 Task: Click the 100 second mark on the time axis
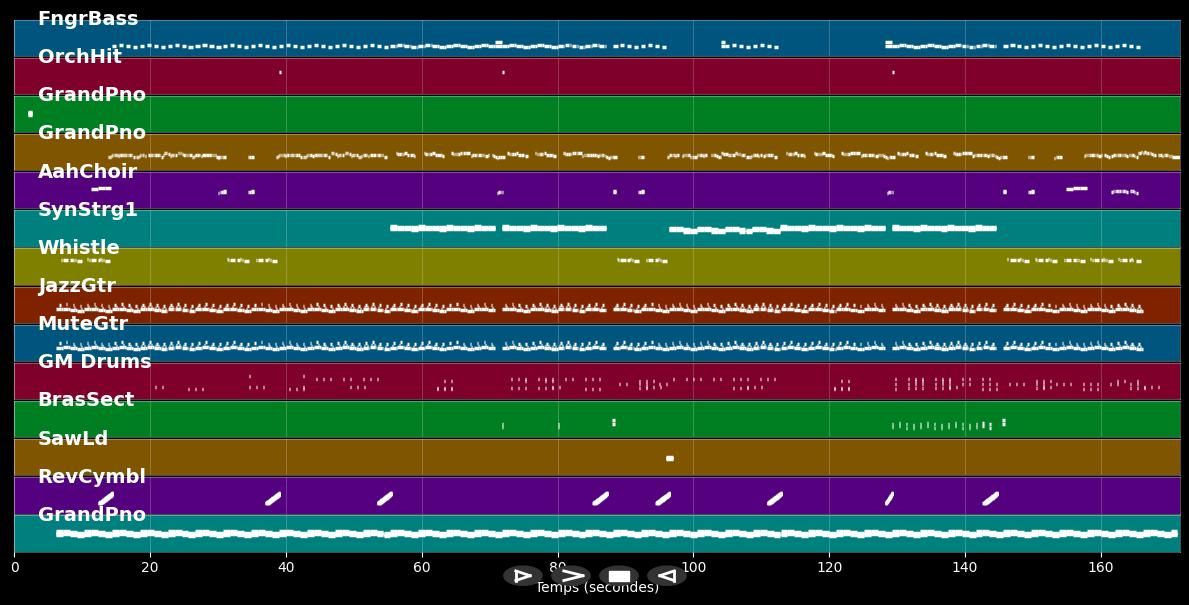click(693, 568)
